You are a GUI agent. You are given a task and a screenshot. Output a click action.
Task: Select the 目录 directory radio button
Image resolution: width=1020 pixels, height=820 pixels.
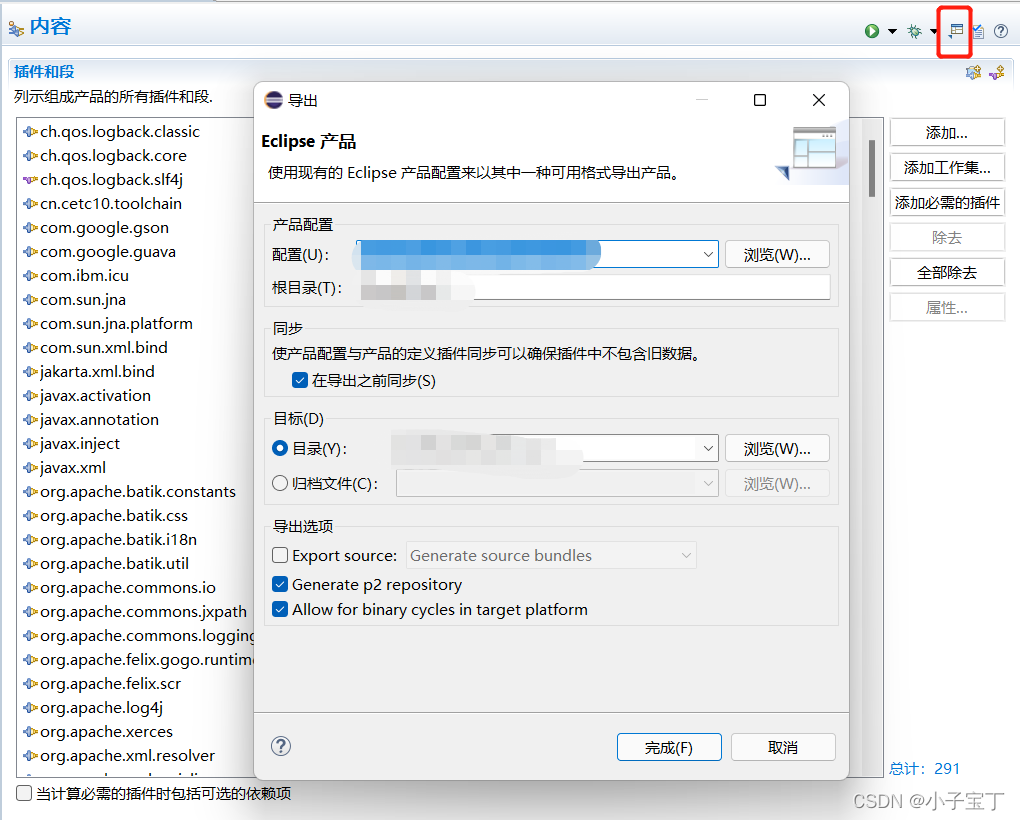click(x=280, y=448)
